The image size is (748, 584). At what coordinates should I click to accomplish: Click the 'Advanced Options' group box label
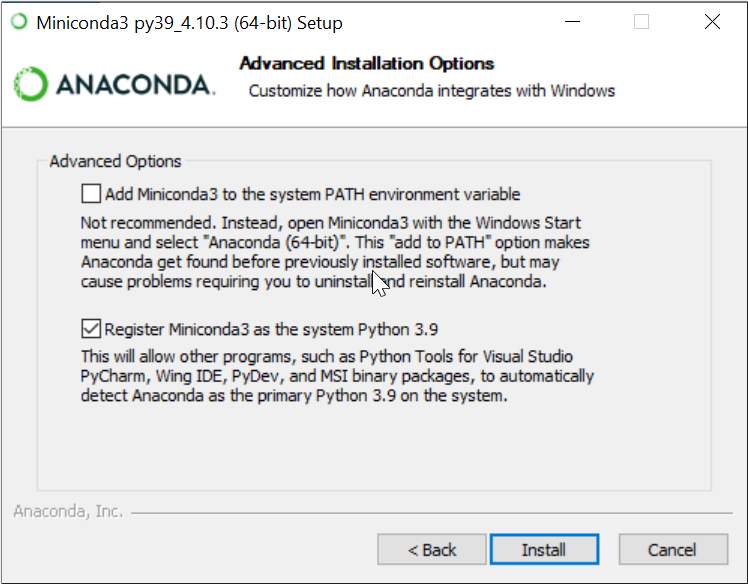(x=115, y=161)
